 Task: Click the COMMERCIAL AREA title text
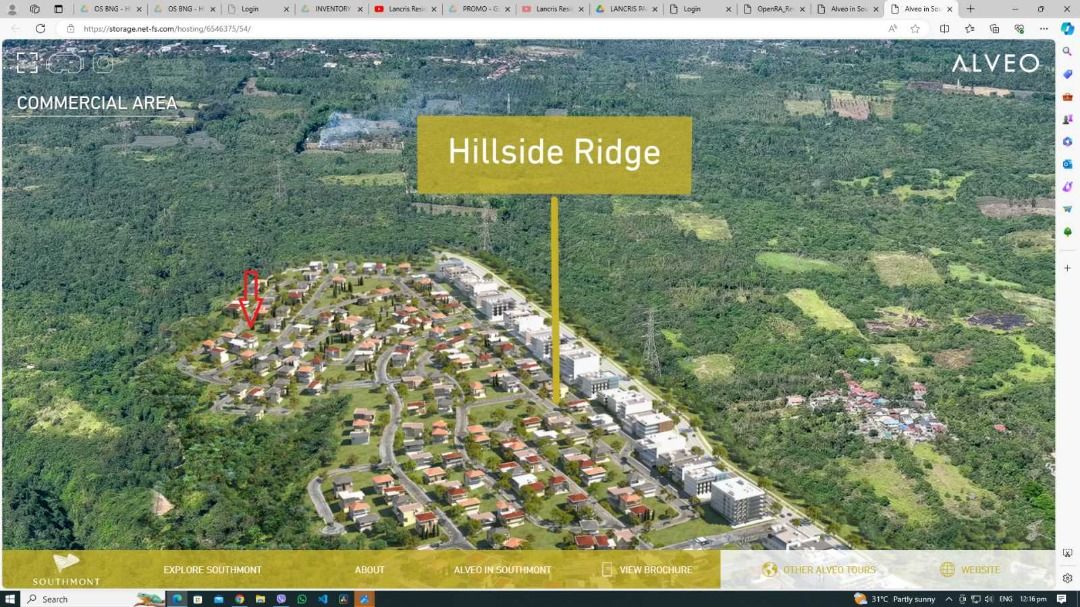[x=97, y=103]
